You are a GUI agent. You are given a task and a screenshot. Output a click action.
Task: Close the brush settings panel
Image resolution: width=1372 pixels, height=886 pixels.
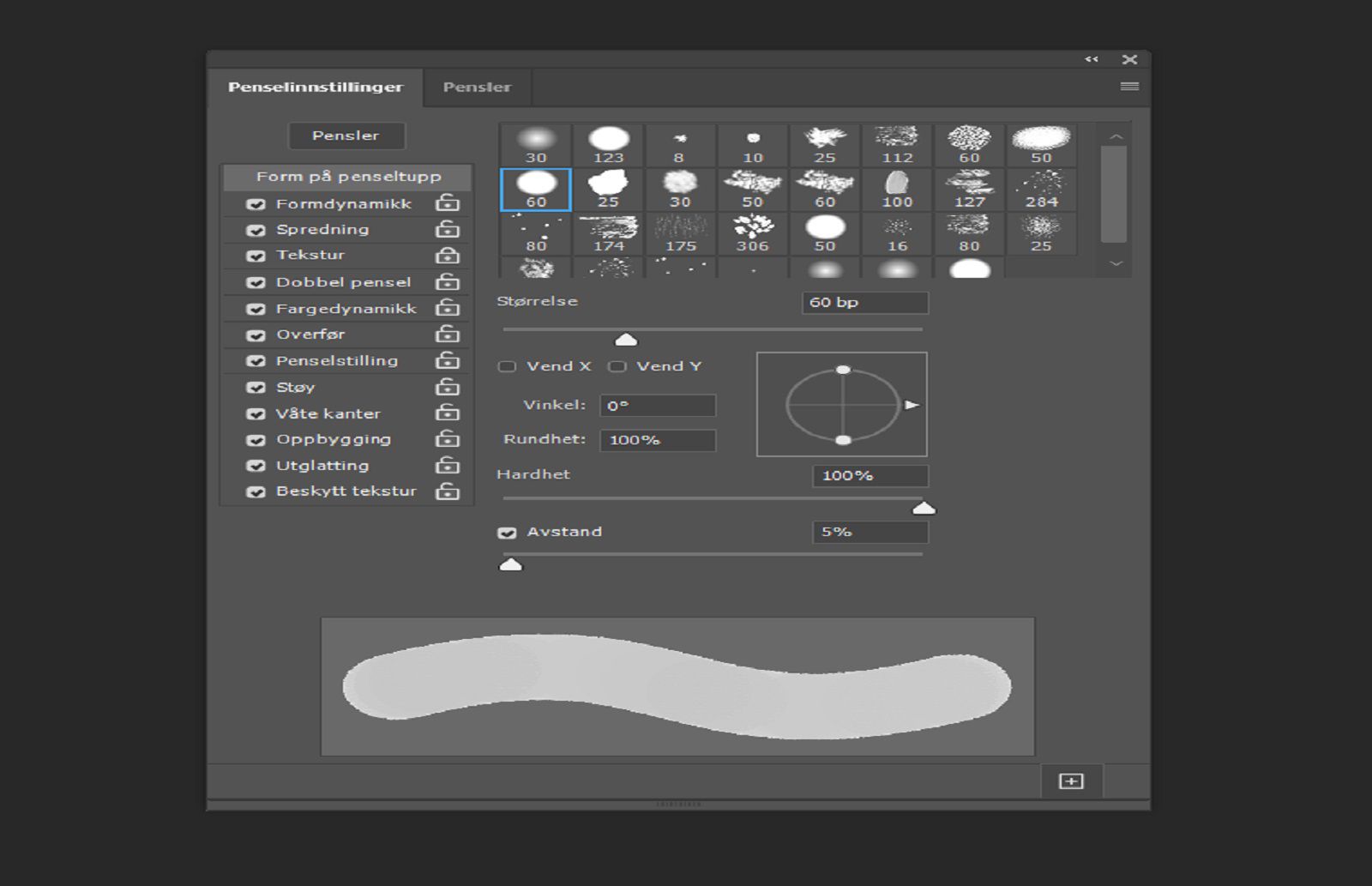(1129, 59)
